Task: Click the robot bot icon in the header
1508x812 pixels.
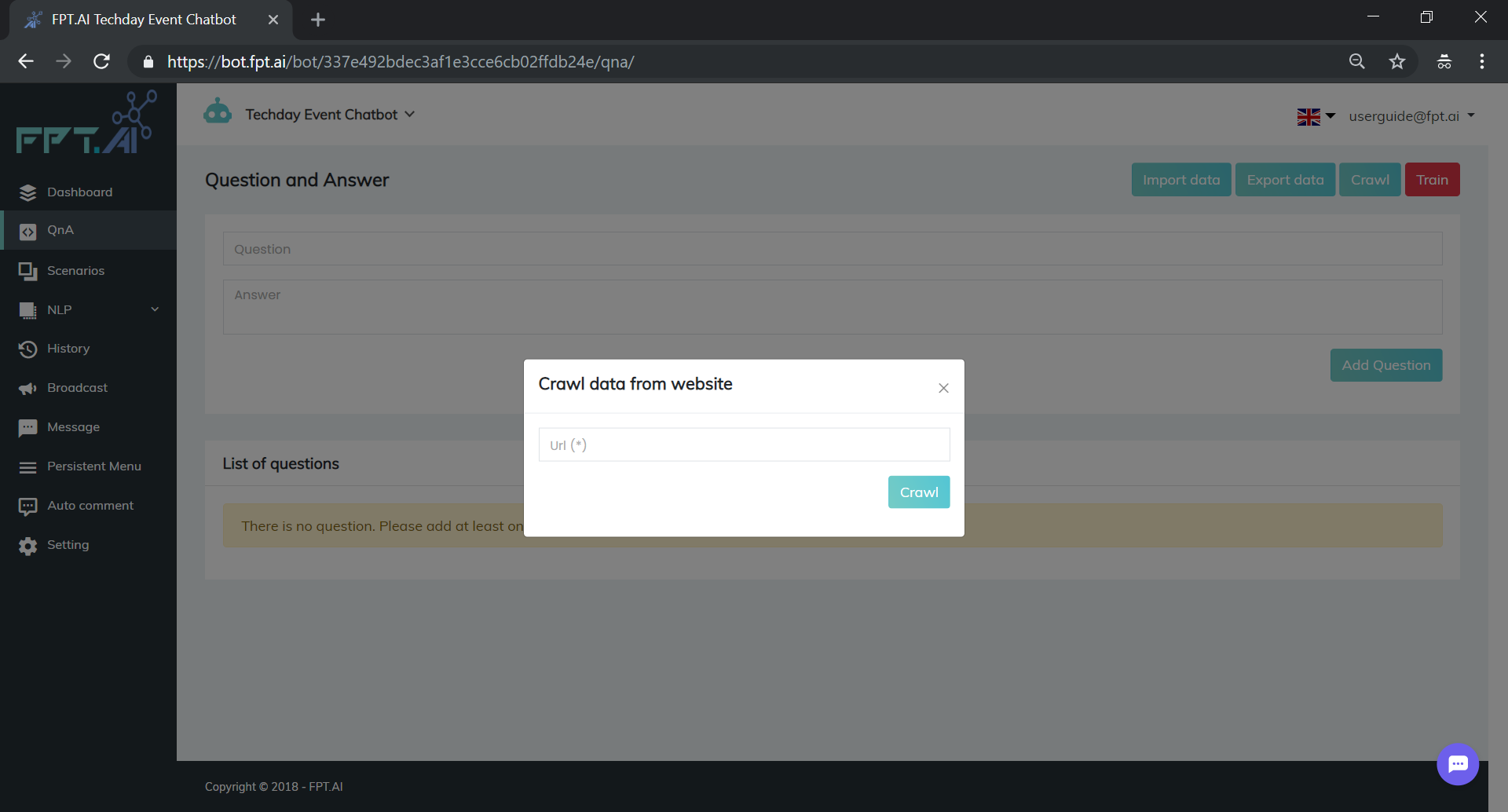Action: coord(218,112)
